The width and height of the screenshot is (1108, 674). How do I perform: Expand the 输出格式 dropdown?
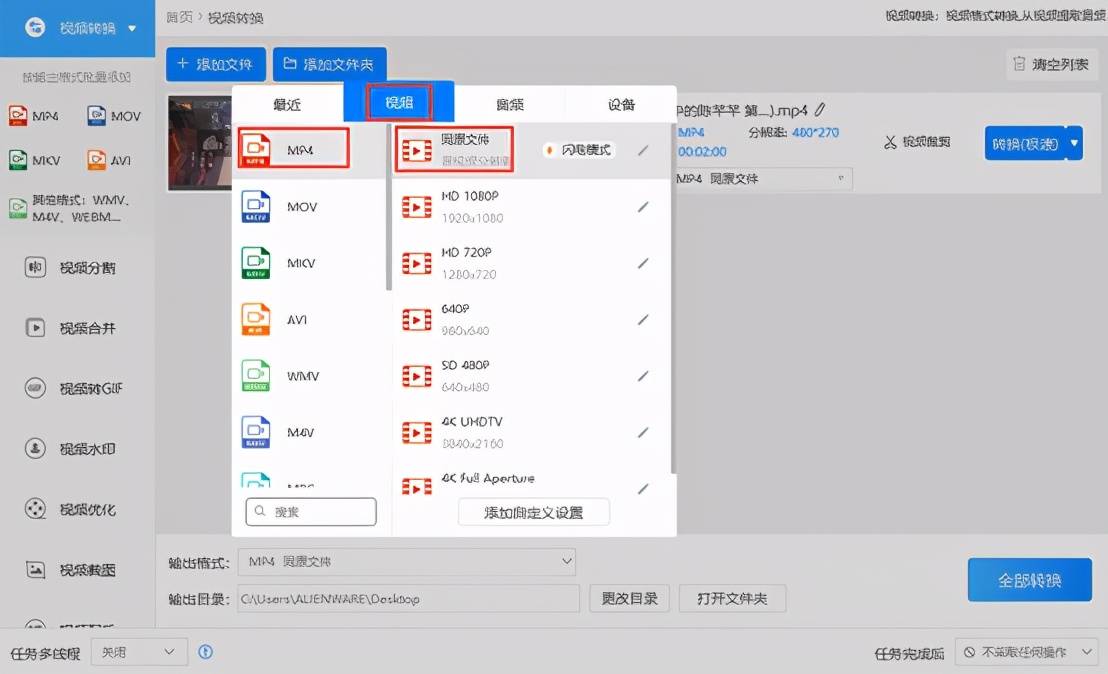pyautogui.click(x=405, y=562)
